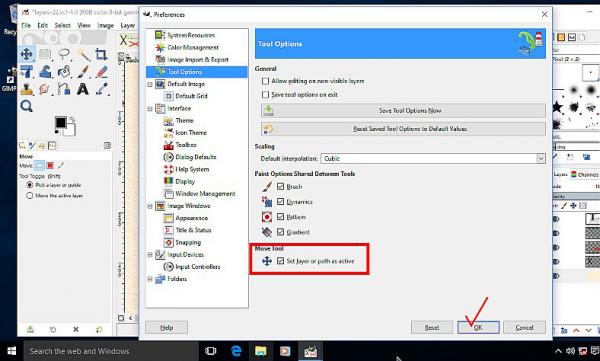The width and height of the screenshot is (600, 361).
Task: Select the Unified Transform tool
Action: pos(26,71)
